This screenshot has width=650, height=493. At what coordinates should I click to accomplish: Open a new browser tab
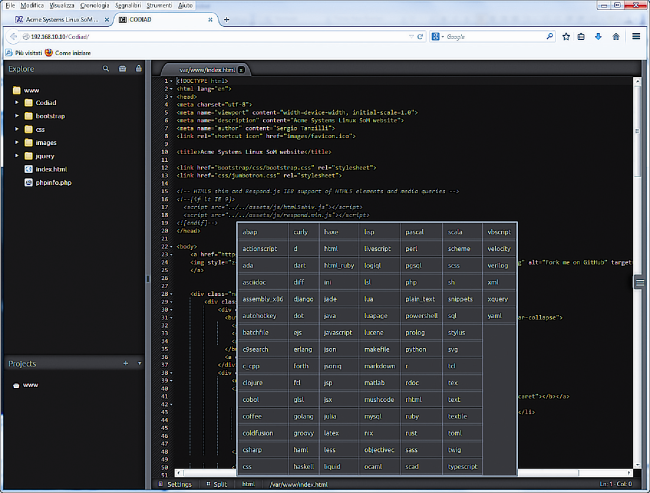coord(226,19)
